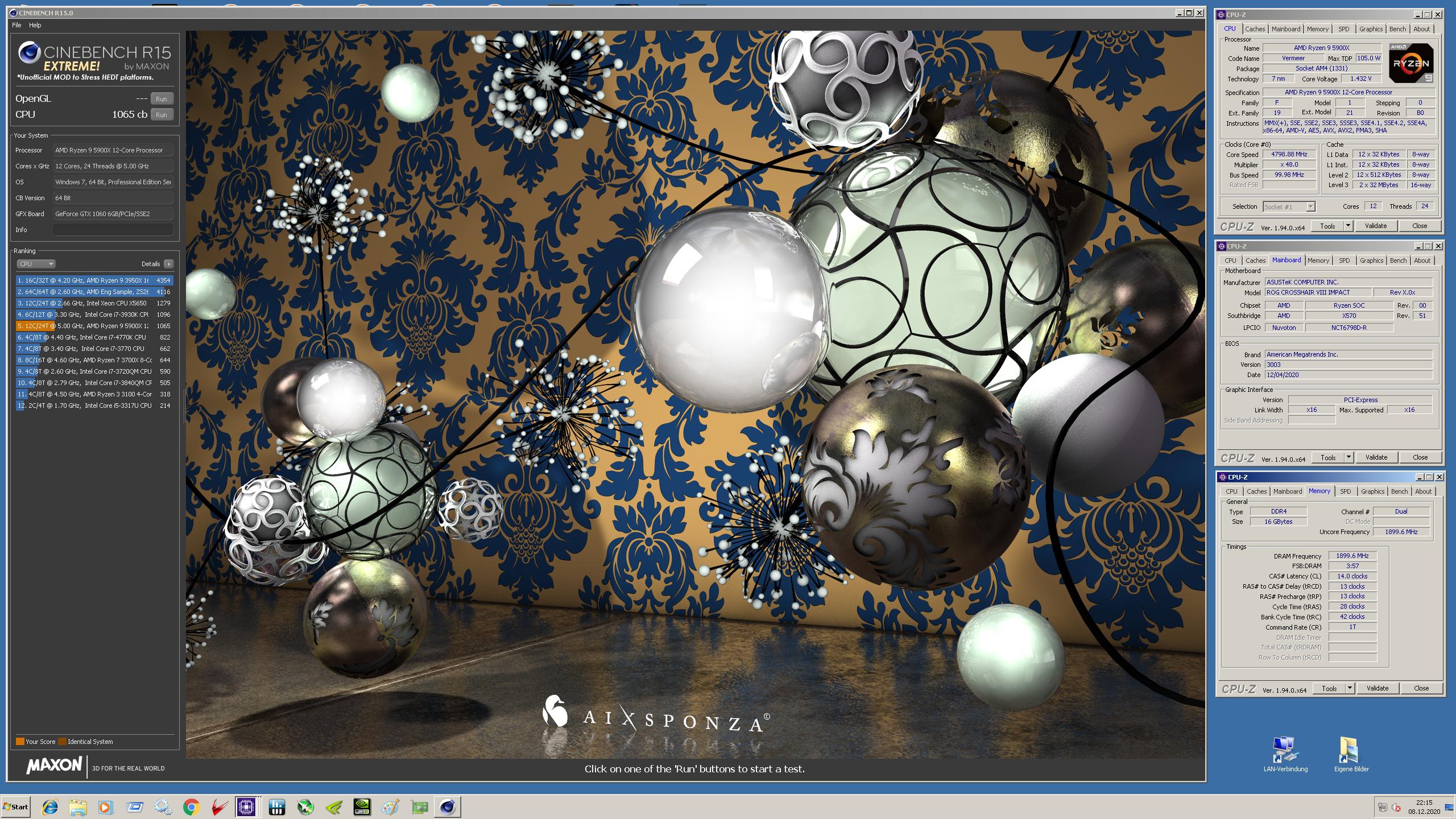
Task: Click the Your Score orange legend swatch
Action: (20, 742)
